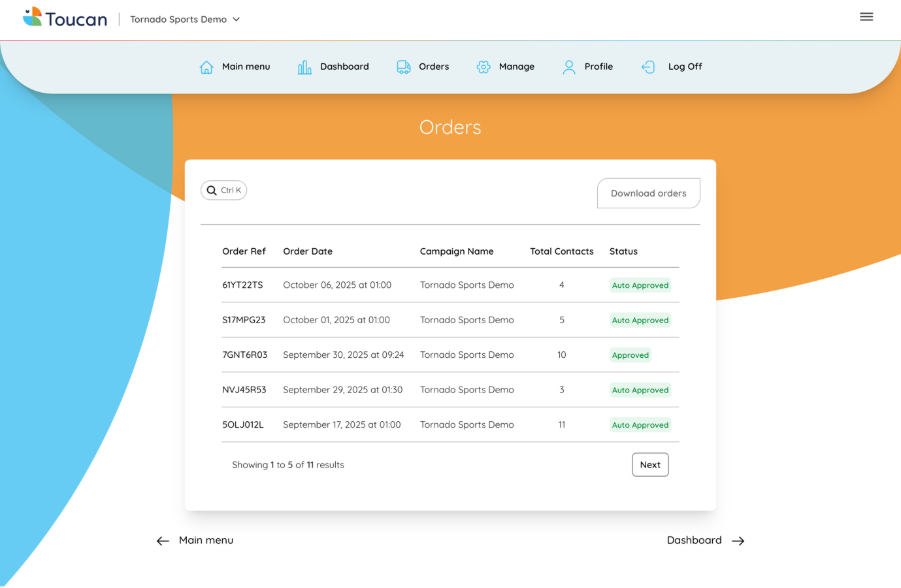This screenshot has height=588, width=901.
Task: Focus the Ctrl K search field
Action: [231, 190]
